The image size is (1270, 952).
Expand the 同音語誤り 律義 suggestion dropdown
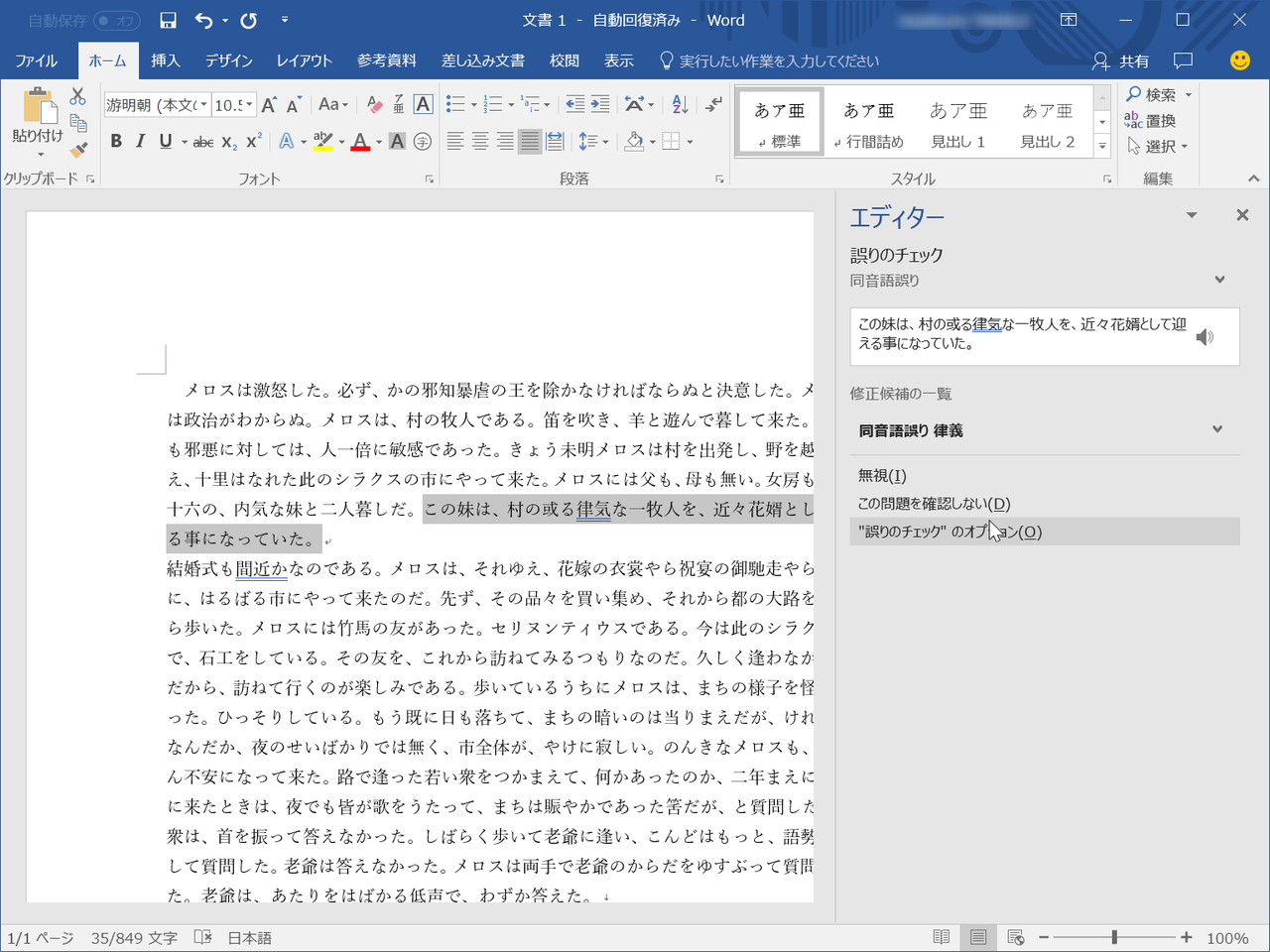[x=1217, y=429]
